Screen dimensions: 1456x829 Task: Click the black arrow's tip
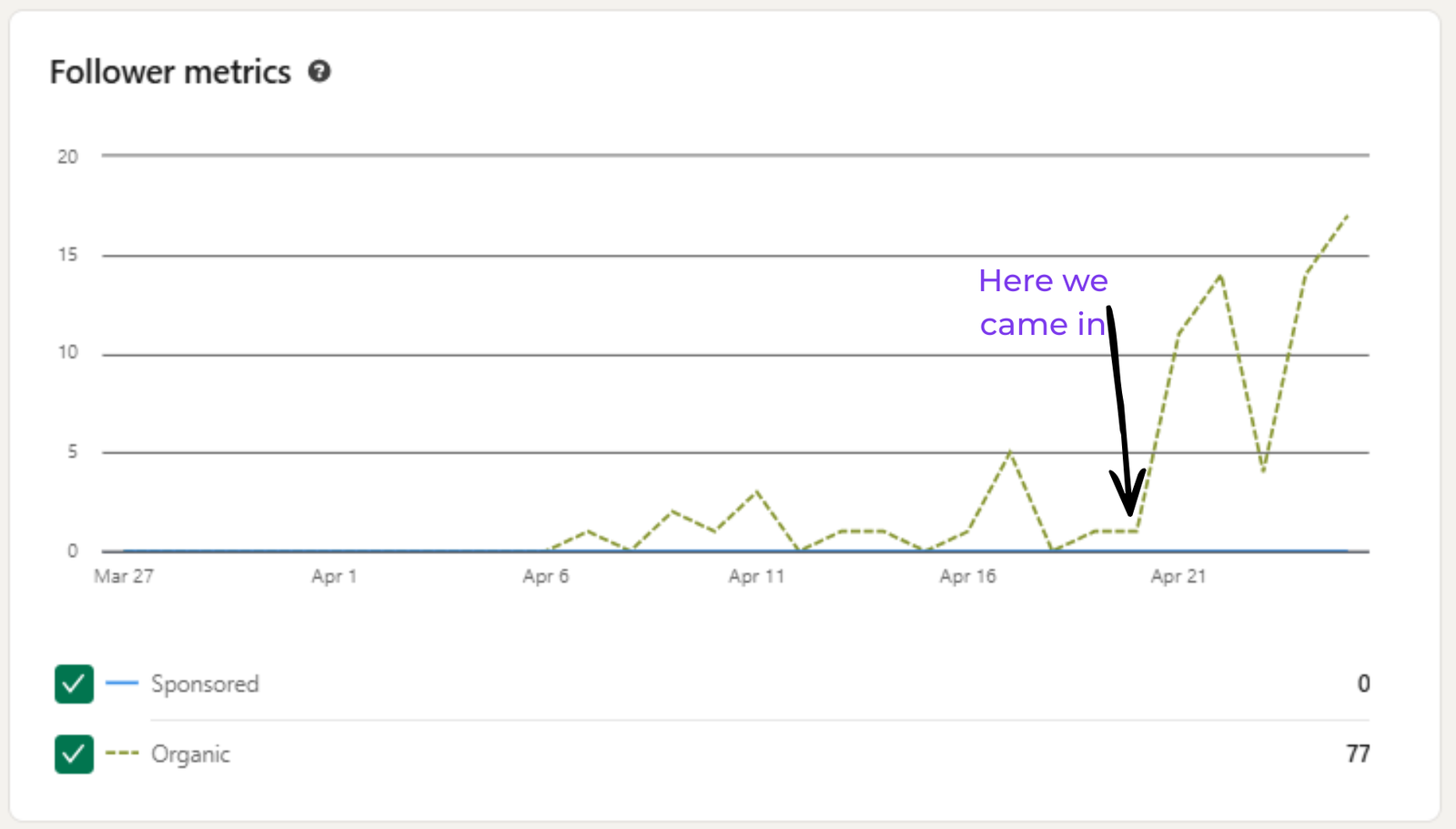1129,512
